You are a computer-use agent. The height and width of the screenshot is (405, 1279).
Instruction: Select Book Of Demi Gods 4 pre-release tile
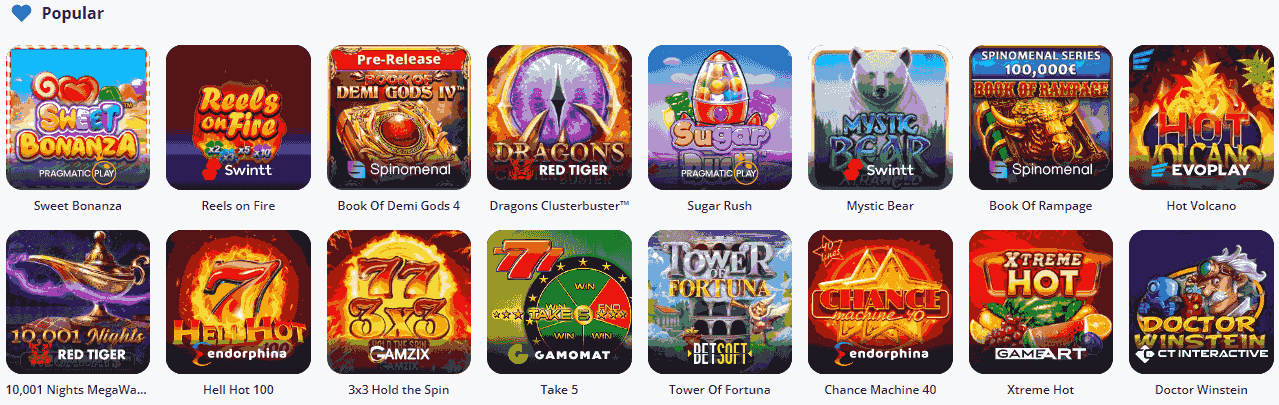(399, 117)
